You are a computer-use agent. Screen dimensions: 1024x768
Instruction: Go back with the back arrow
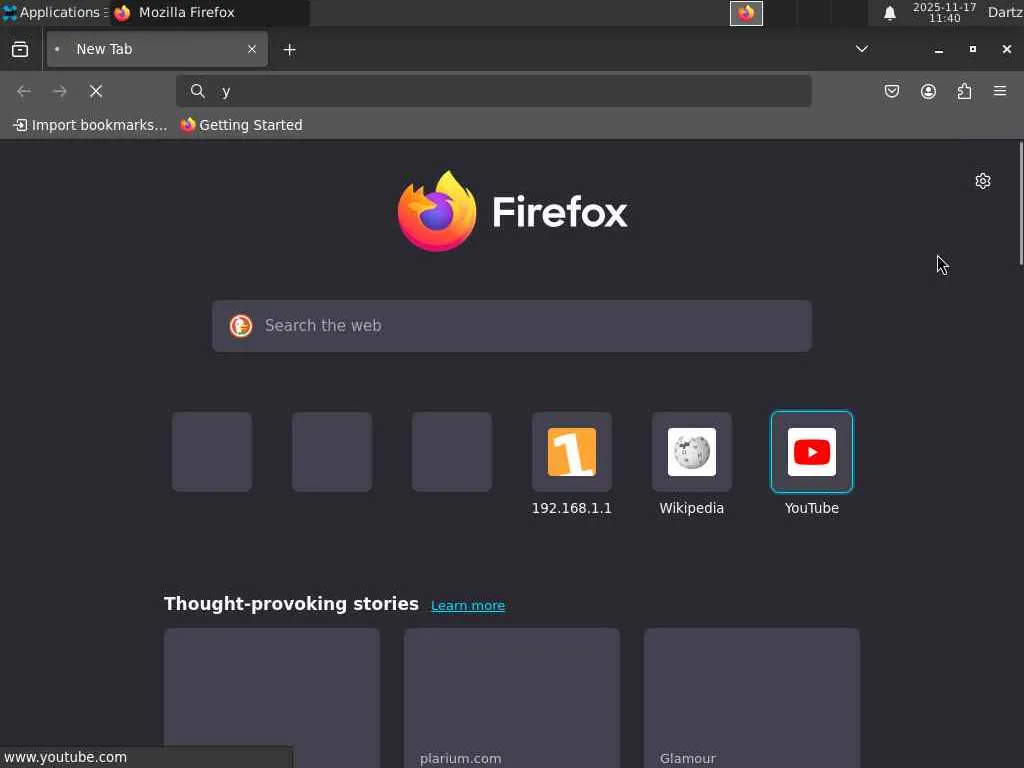24,91
